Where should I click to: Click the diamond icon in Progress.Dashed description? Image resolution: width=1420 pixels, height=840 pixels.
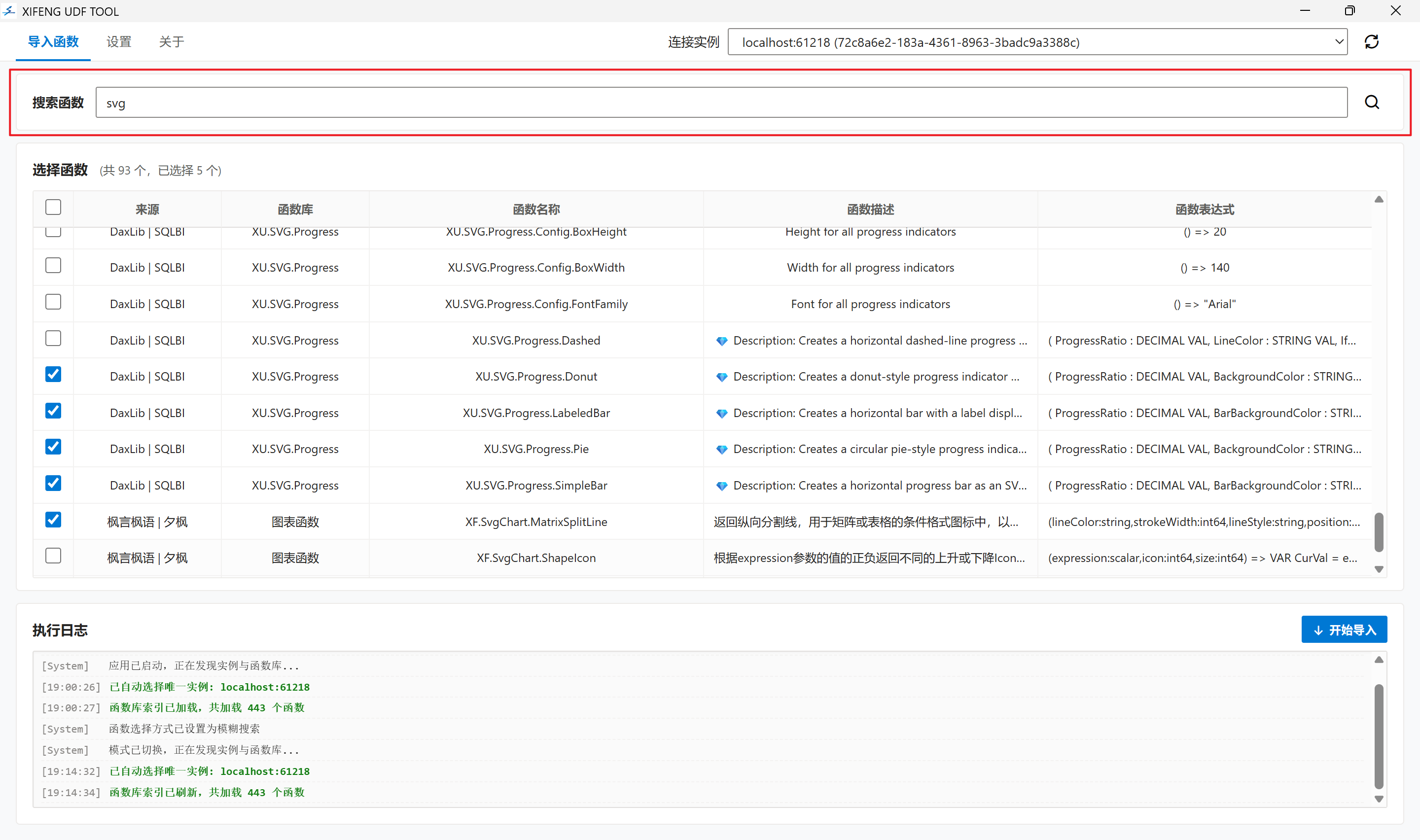click(x=722, y=341)
